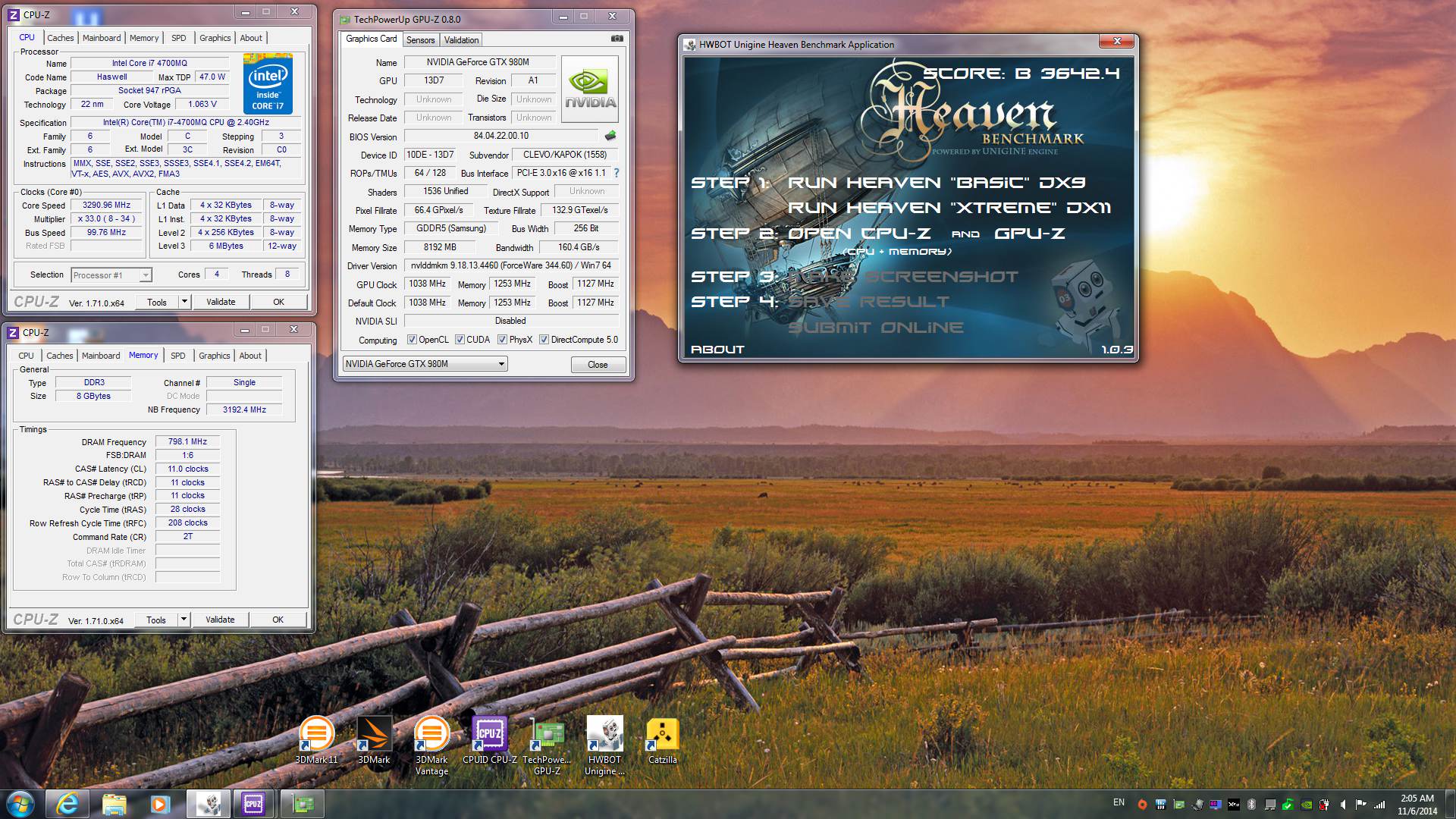Click the DRAM Frequency value 798.1 MHz
1456x819 pixels.
(x=187, y=441)
